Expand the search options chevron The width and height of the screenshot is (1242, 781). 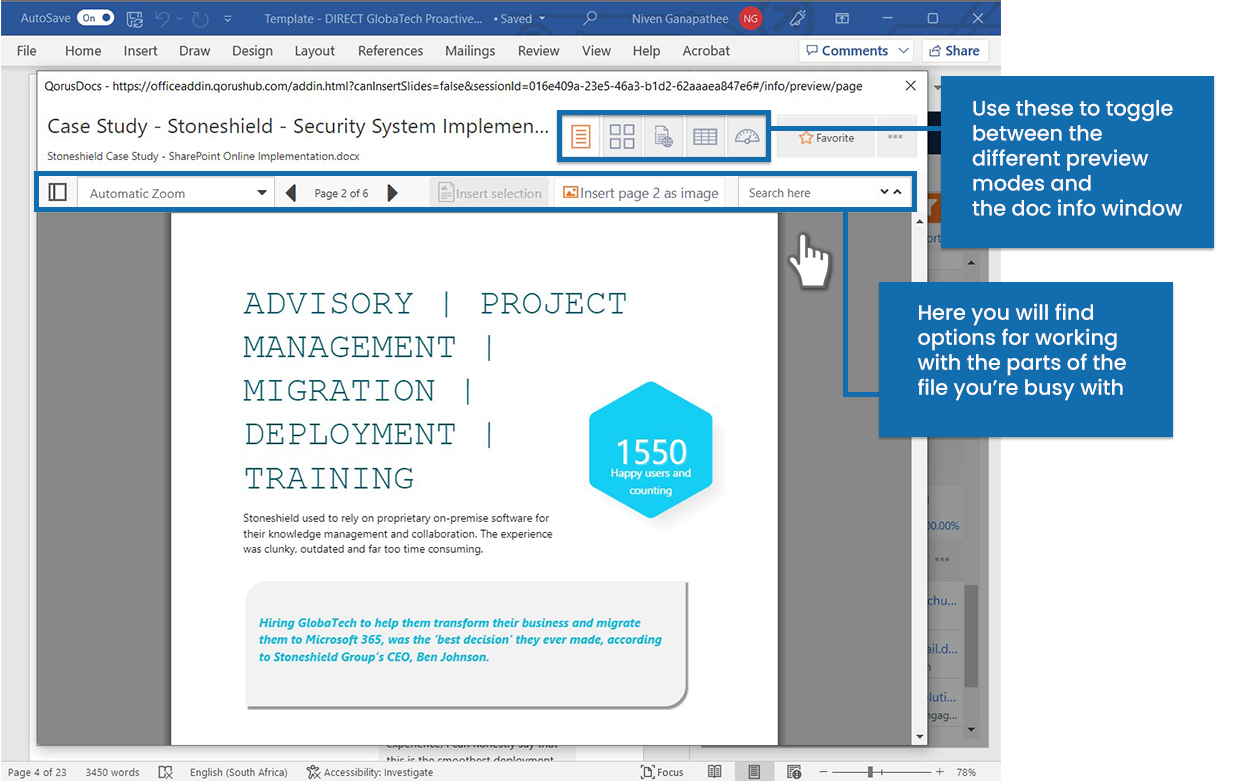click(x=884, y=192)
